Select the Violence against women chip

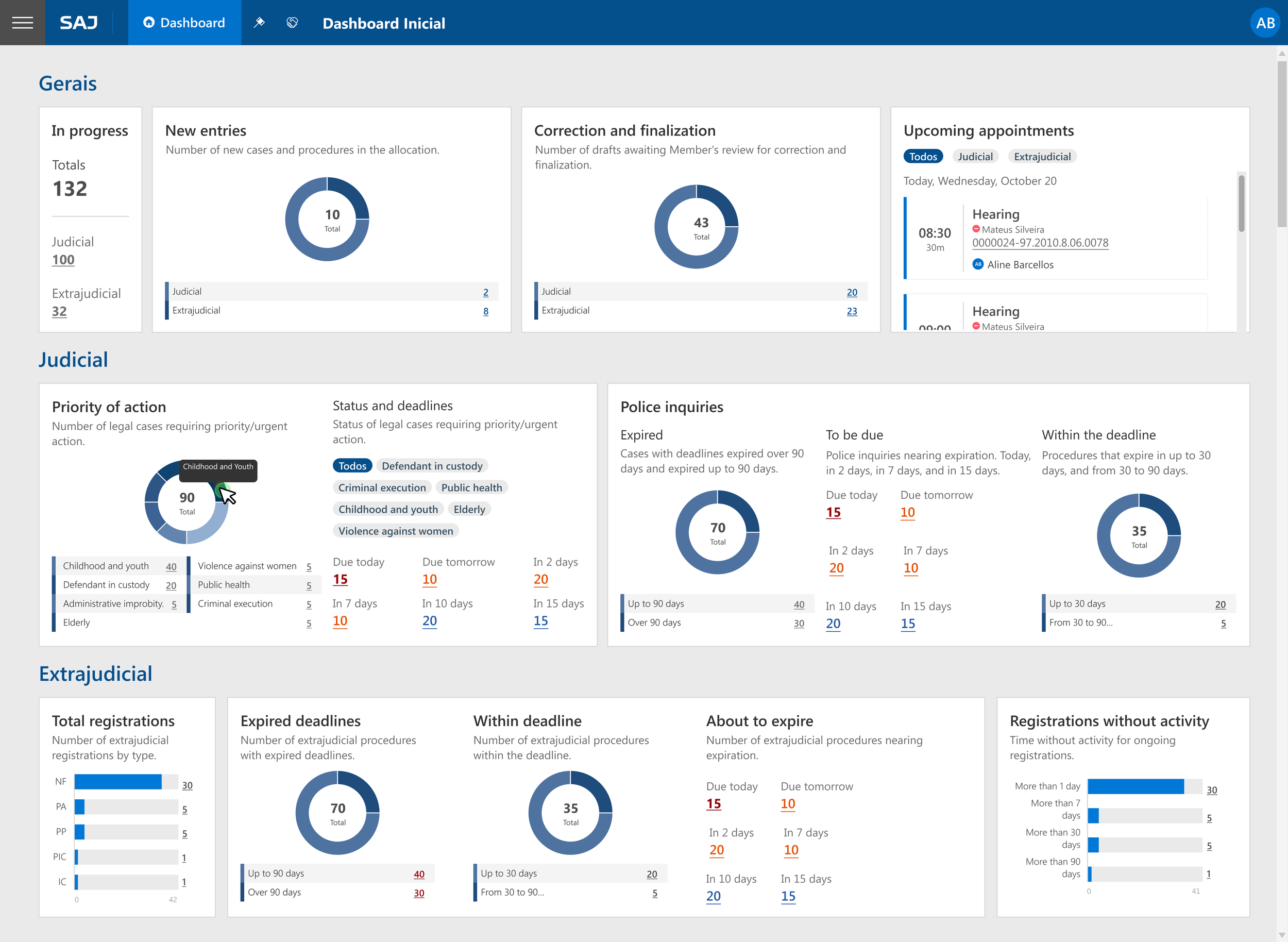[396, 531]
